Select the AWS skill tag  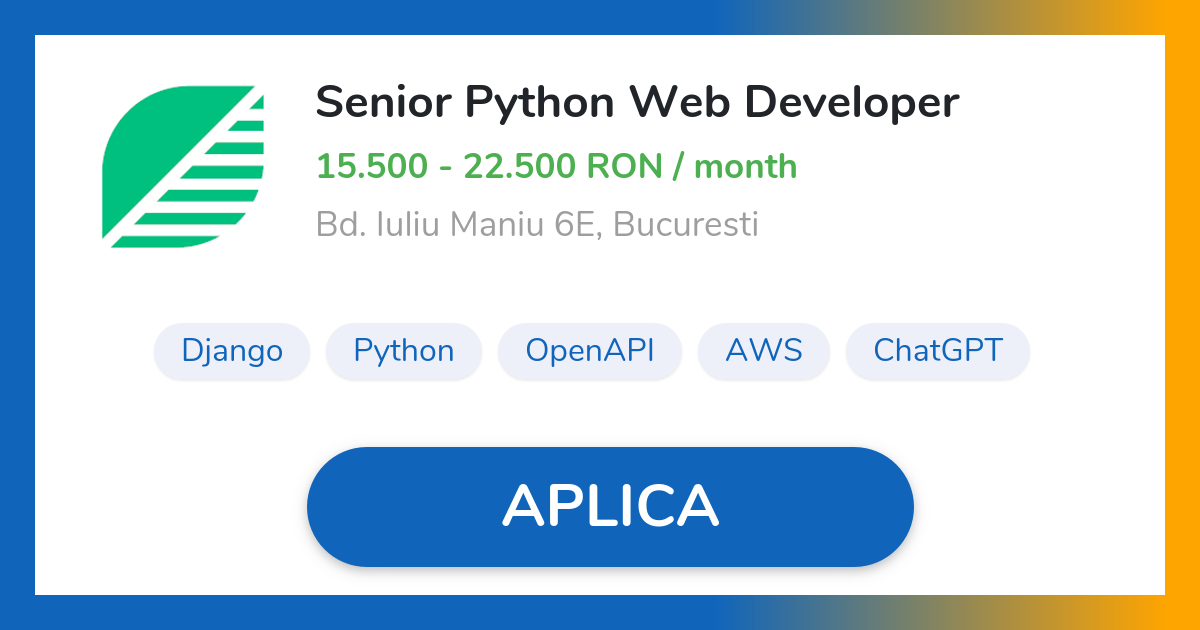pyautogui.click(x=764, y=351)
